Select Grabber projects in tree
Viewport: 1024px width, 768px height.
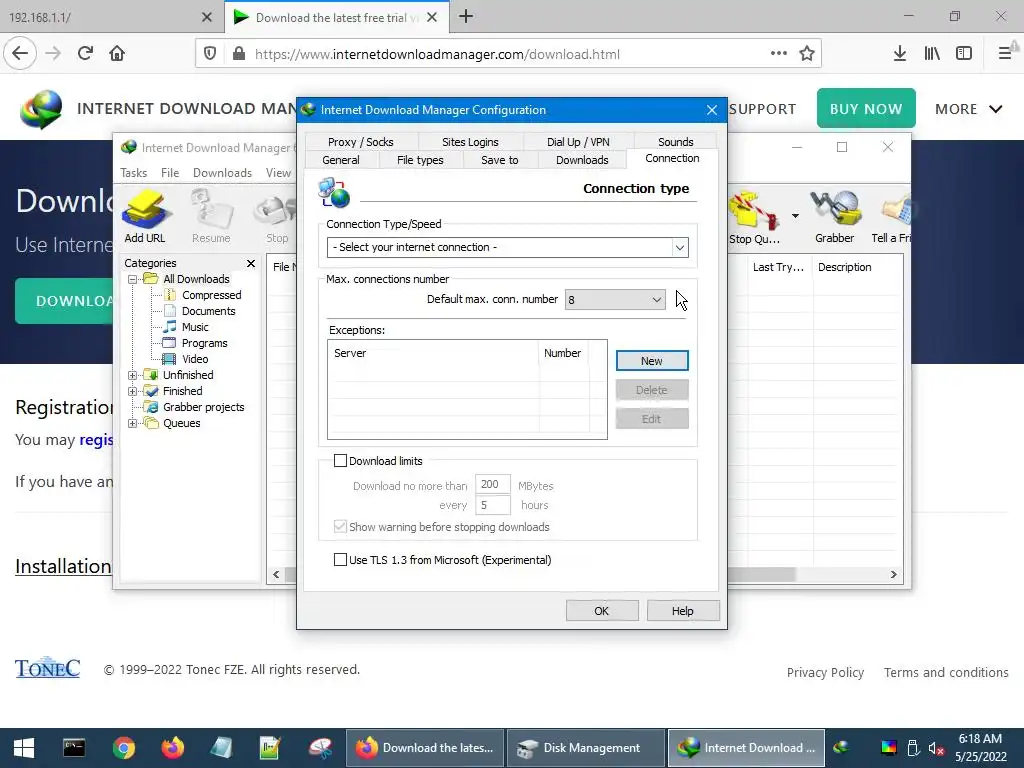tap(203, 407)
